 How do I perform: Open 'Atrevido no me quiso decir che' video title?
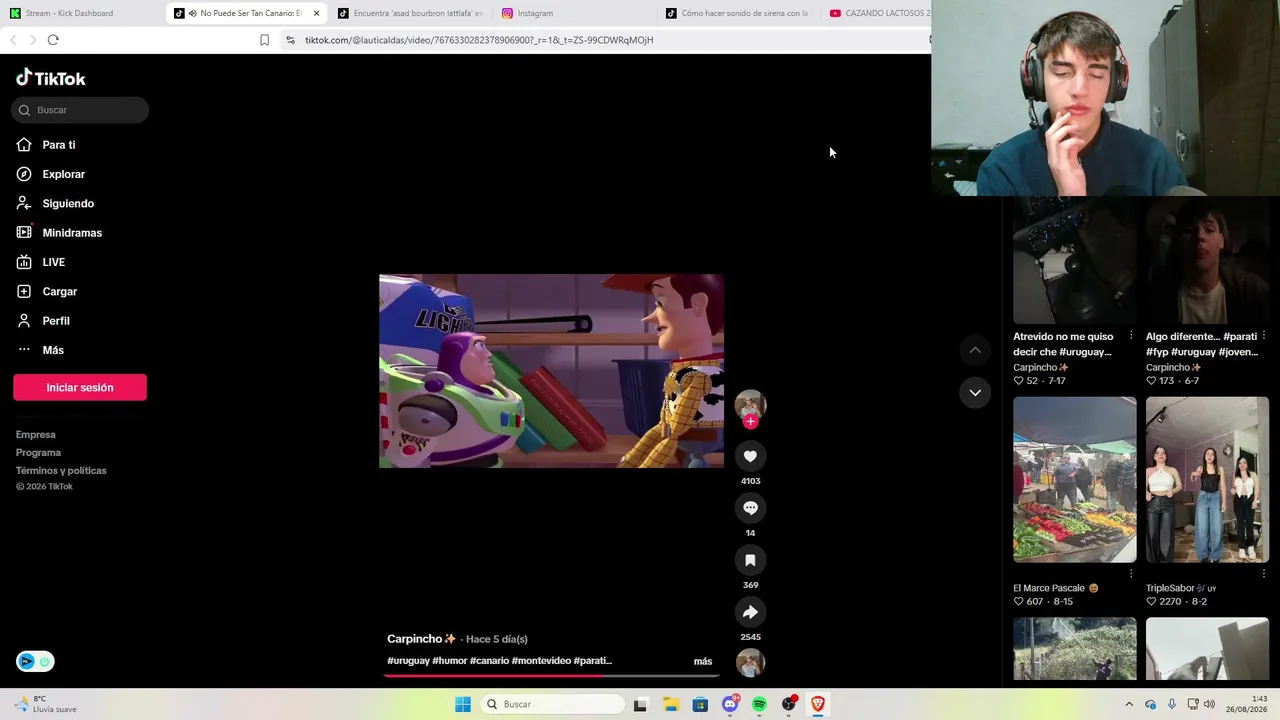[x=1063, y=344]
